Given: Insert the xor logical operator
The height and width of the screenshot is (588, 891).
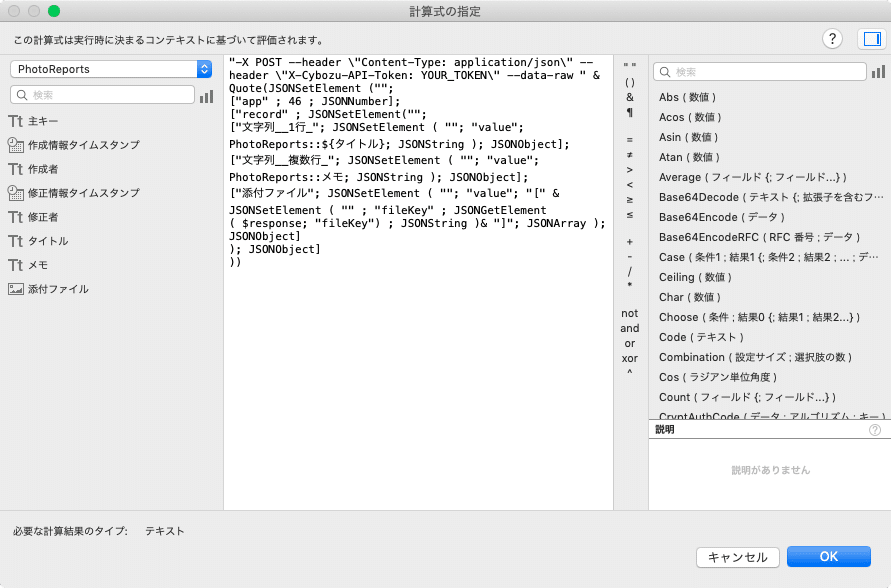Looking at the screenshot, I should [630, 358].
